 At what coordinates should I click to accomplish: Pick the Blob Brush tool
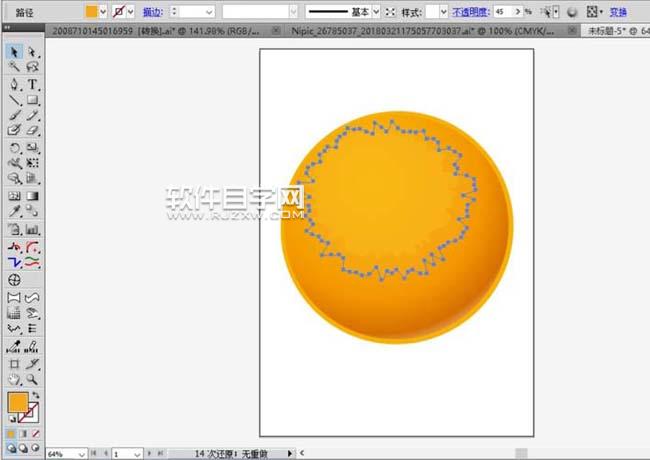tap(14, 130)
